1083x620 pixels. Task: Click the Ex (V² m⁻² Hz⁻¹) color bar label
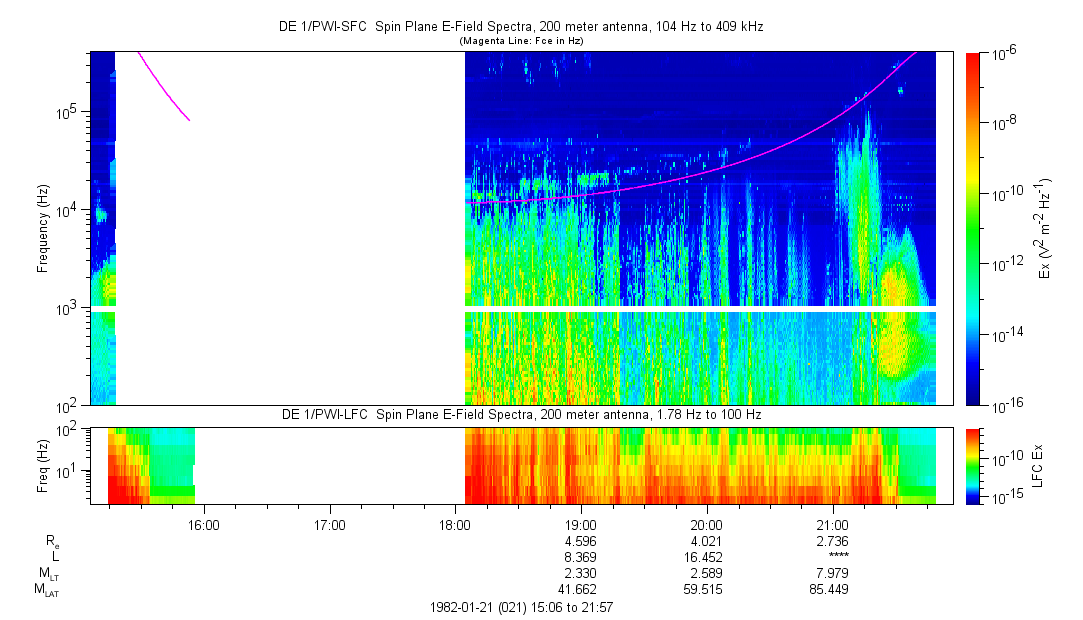[x=1044, y=229]
